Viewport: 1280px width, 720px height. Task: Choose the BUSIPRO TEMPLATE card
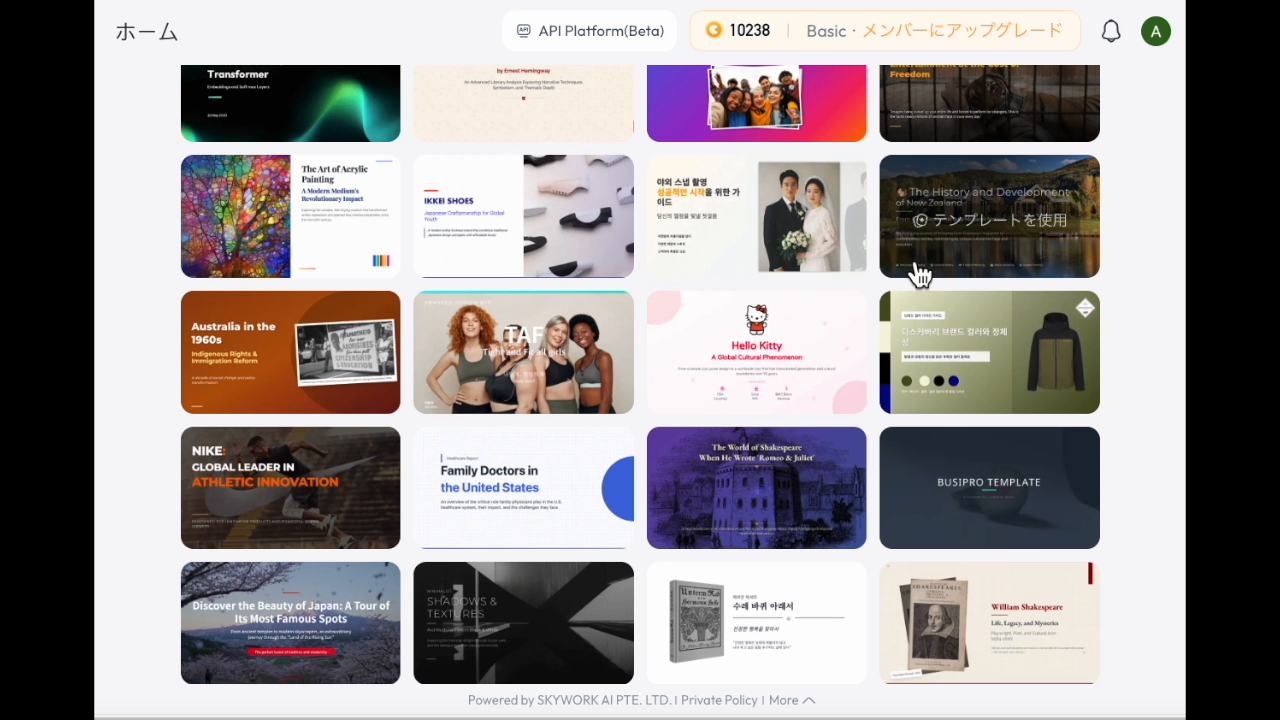pyautogui.click(x=990, y=488)
